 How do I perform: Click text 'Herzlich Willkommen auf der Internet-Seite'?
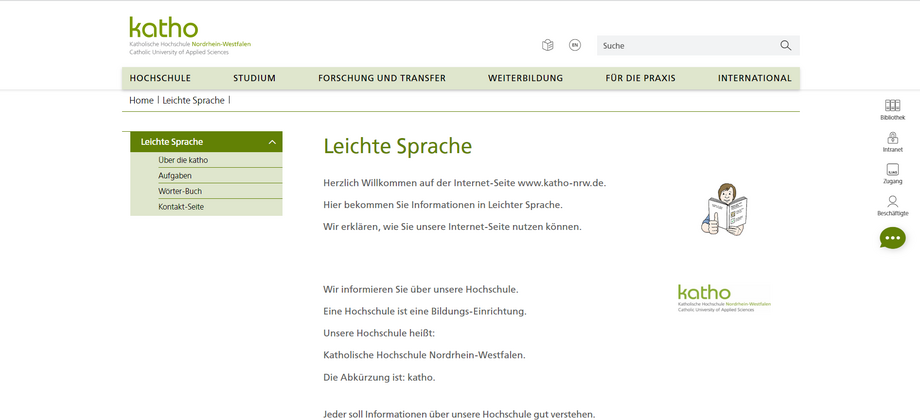(x=420, y=182)
